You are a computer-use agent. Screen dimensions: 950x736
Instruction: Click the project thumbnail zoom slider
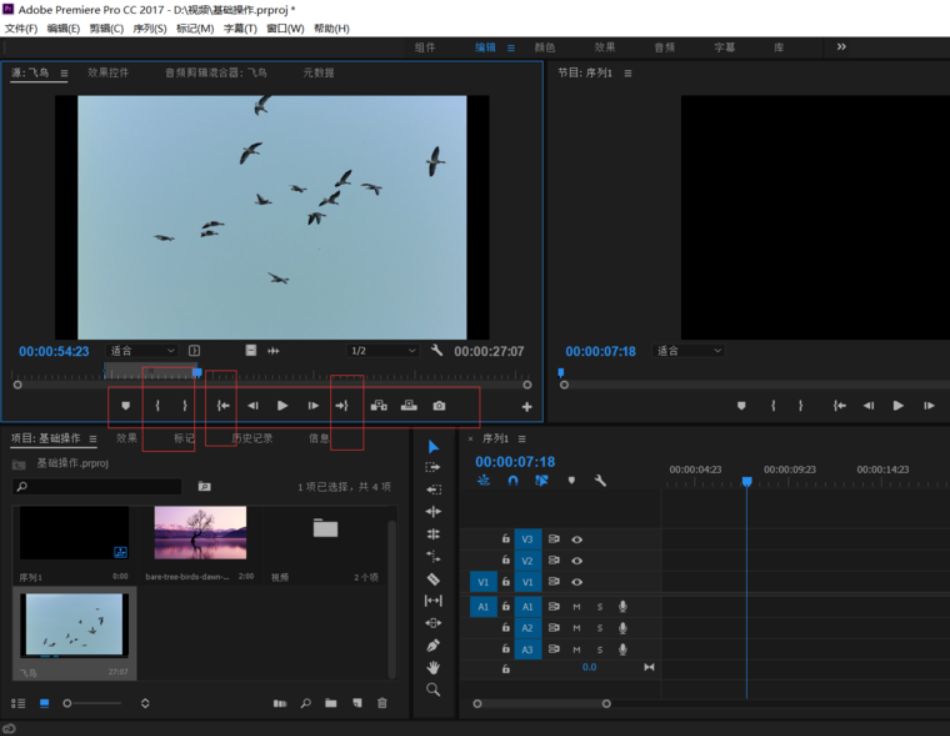68,703
